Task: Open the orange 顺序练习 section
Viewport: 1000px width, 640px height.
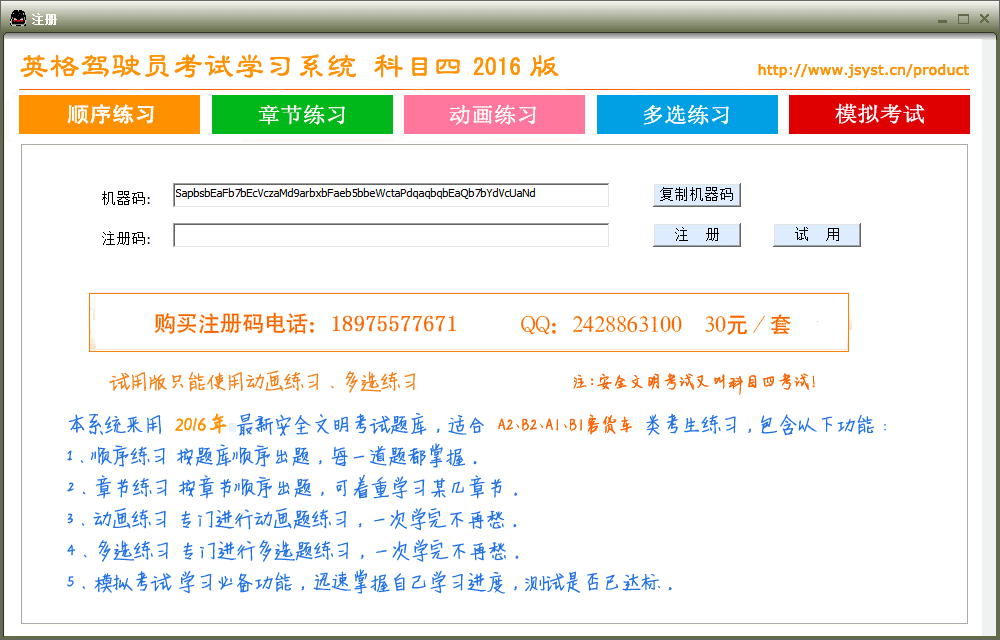Action: coord(110,114)
